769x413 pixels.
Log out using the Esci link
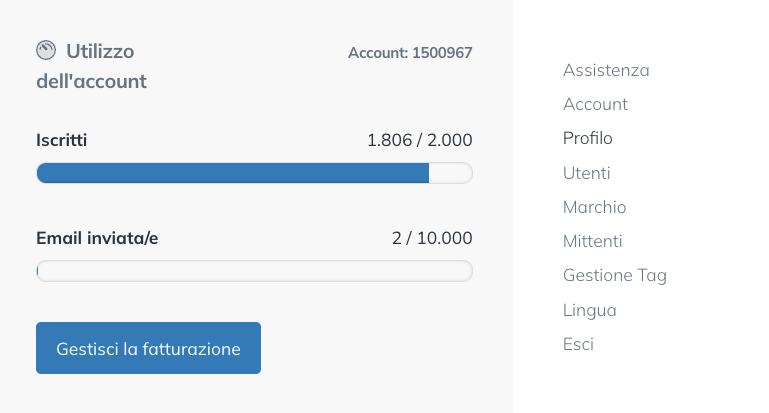(x=578, y=344)
